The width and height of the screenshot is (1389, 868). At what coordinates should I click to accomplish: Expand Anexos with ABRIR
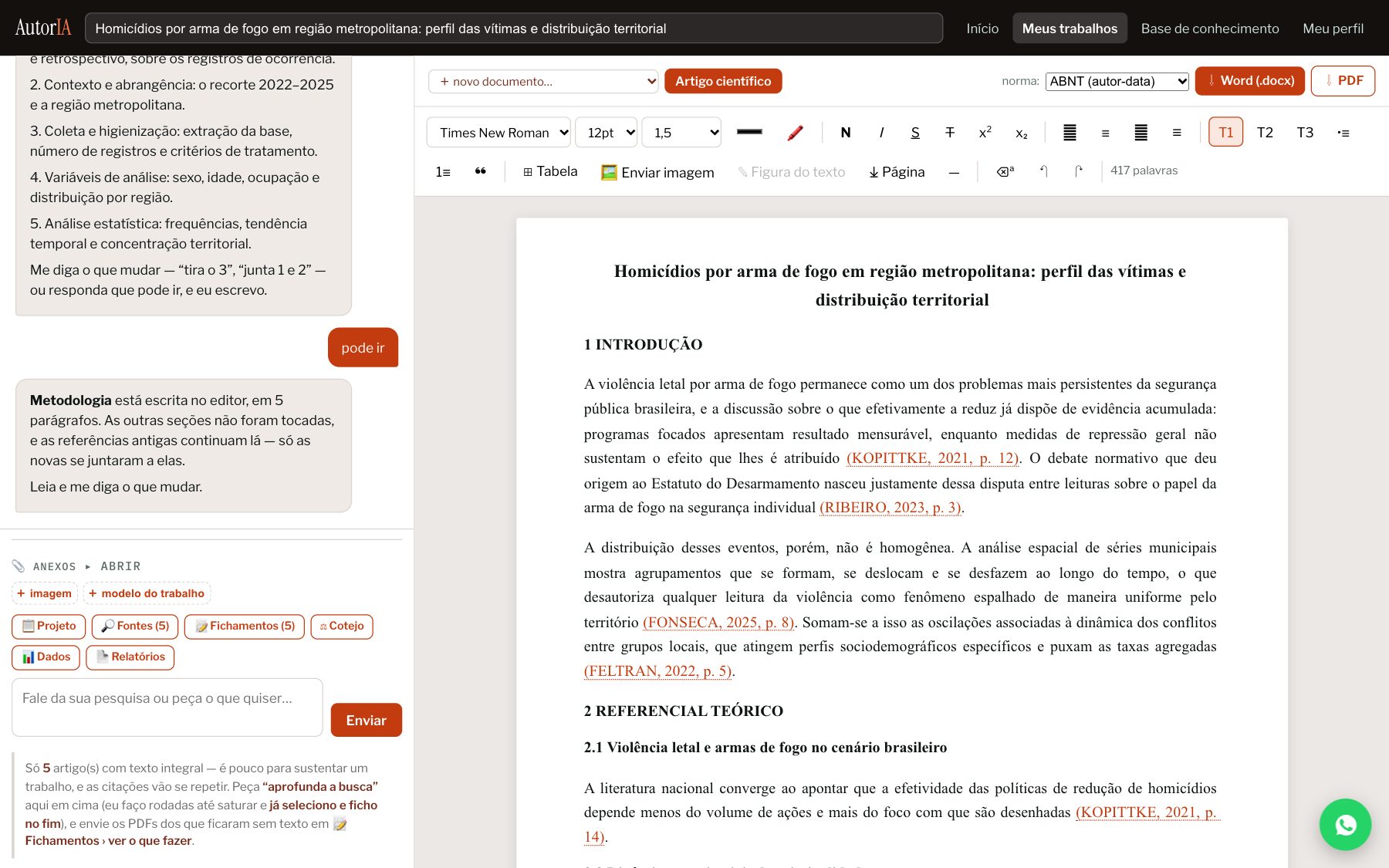(120, 566)
